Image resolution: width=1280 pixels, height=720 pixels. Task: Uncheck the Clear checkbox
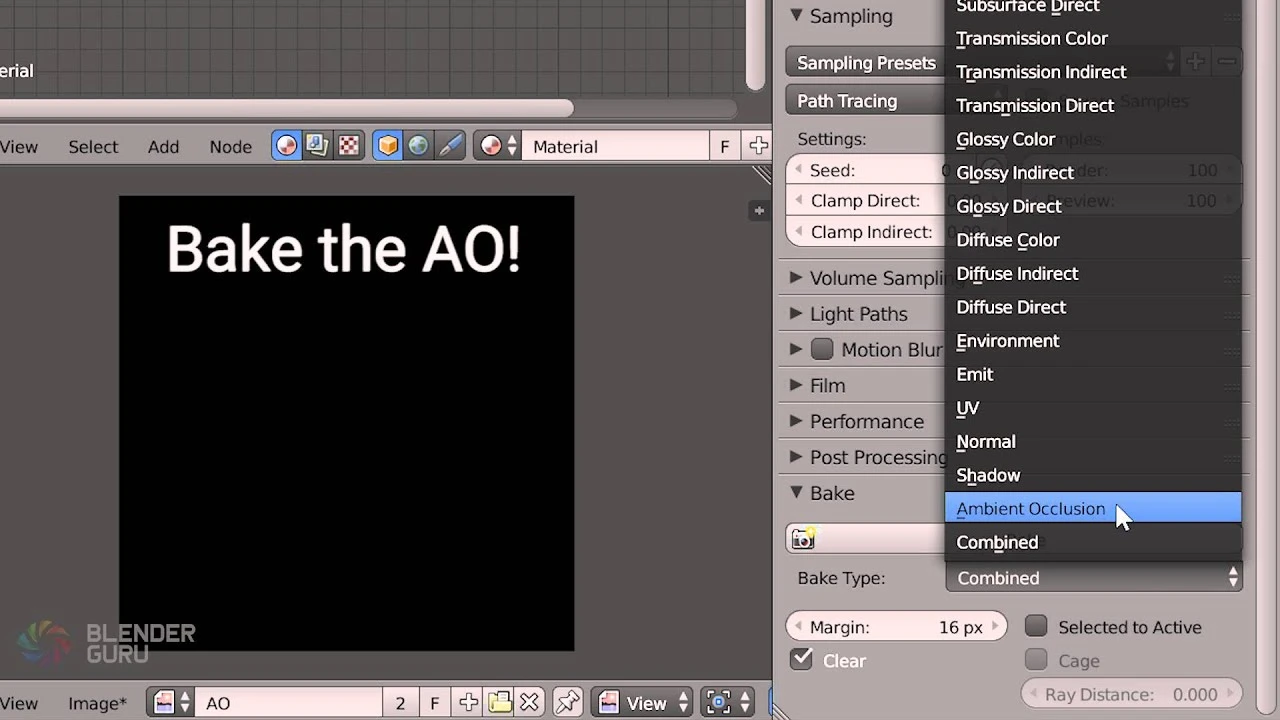pos(801,660)
